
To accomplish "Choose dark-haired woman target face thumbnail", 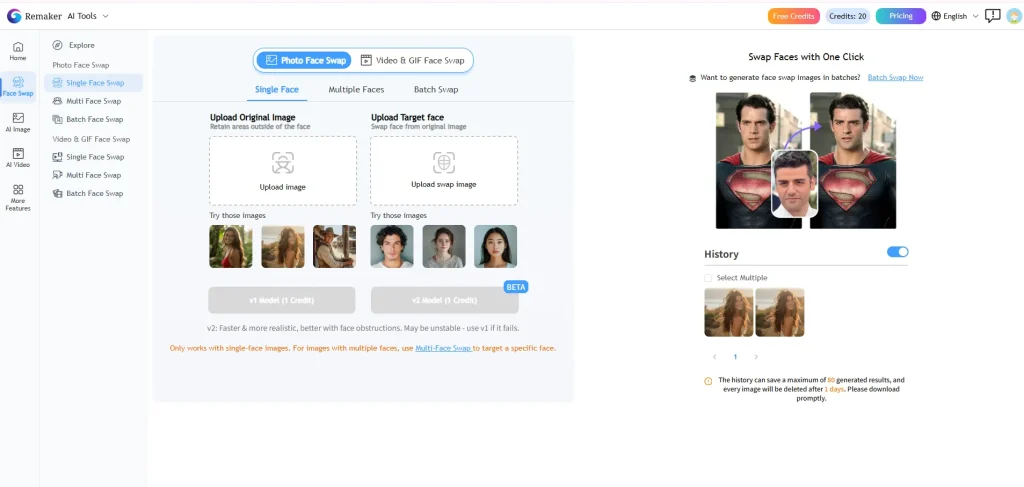I will coord(496,246).
